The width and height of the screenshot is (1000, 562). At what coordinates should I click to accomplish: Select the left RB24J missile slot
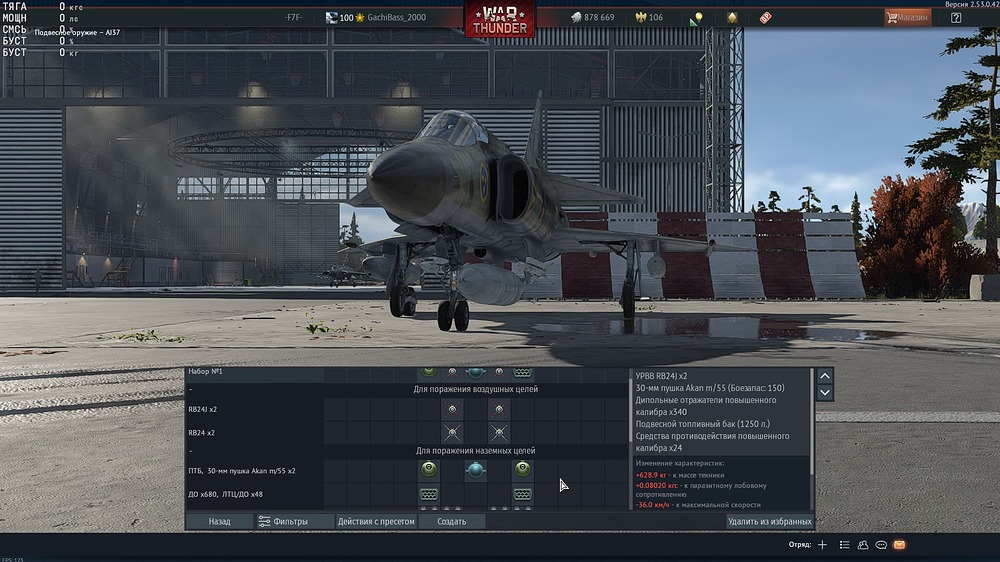click(453, 409)
